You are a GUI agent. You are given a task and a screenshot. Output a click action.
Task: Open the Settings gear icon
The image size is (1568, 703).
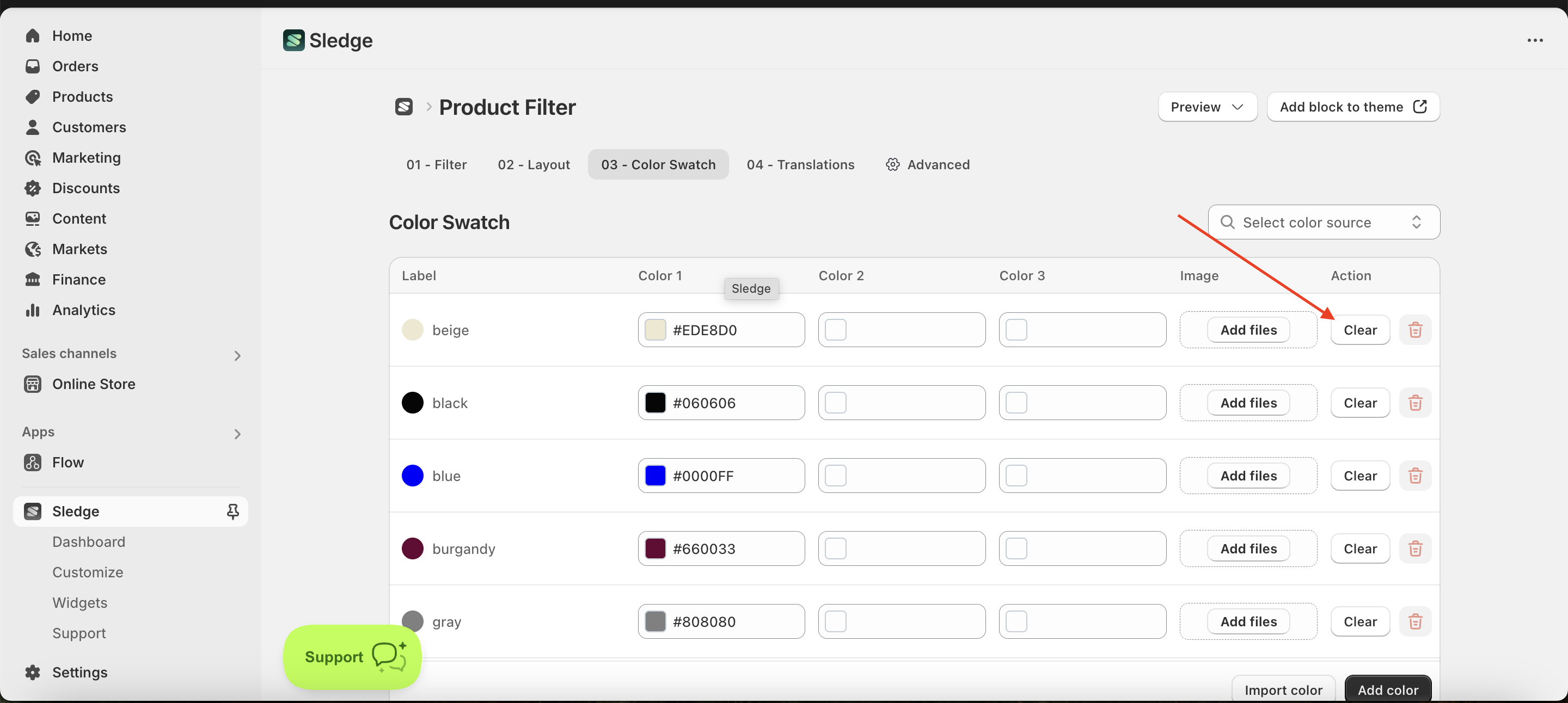32,672
